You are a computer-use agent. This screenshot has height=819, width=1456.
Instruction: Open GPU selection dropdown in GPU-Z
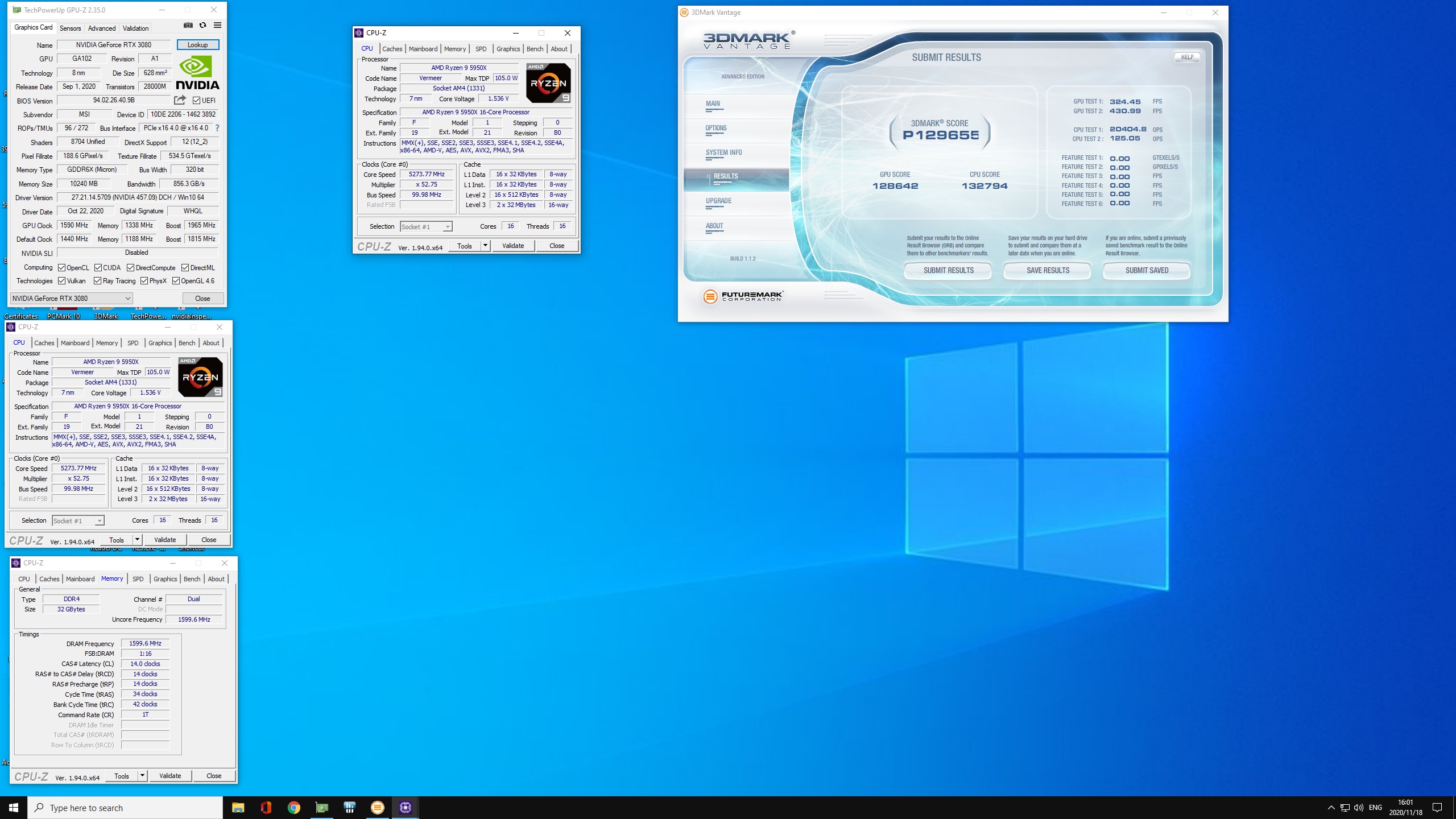point(72,299)
